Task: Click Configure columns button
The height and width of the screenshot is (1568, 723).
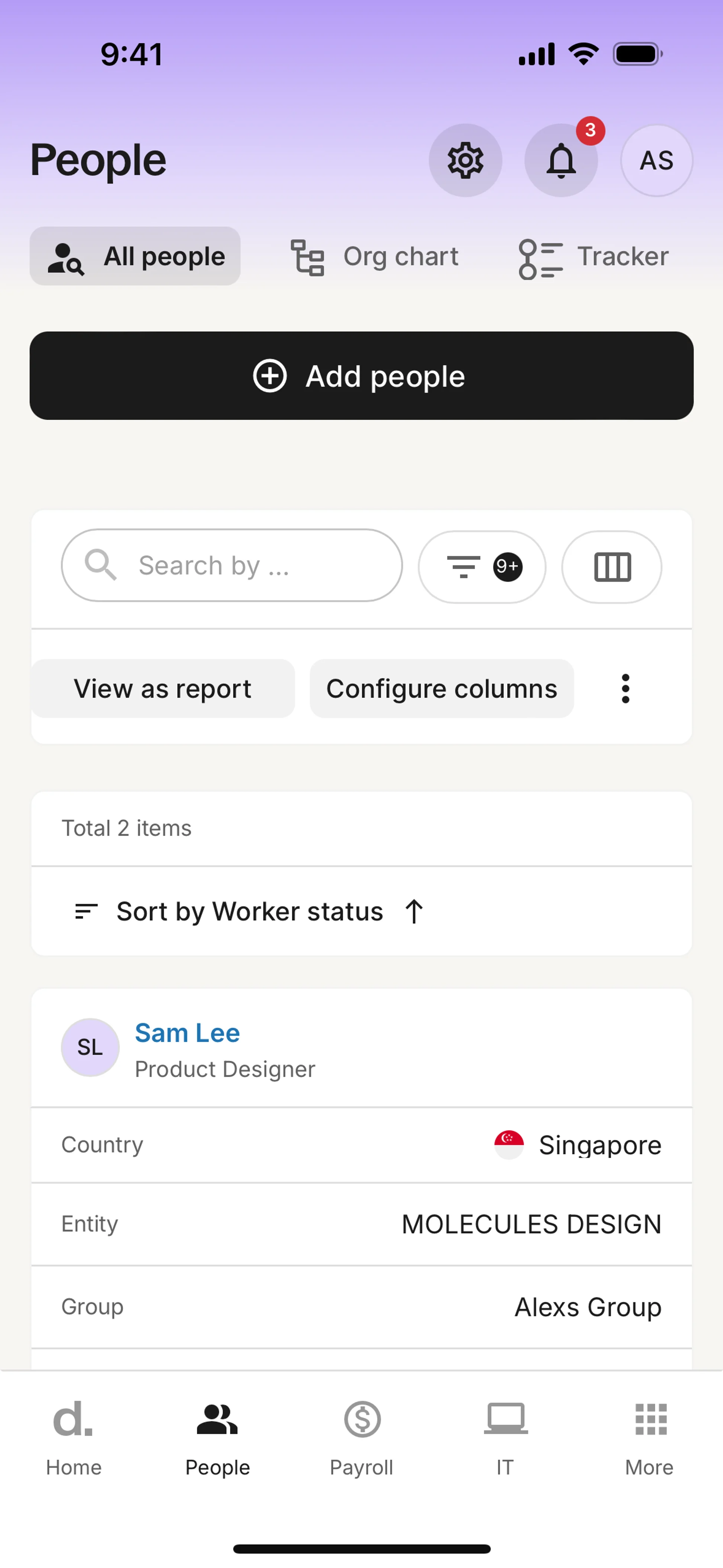Action: pyautogui.click(x=441, y=688)
